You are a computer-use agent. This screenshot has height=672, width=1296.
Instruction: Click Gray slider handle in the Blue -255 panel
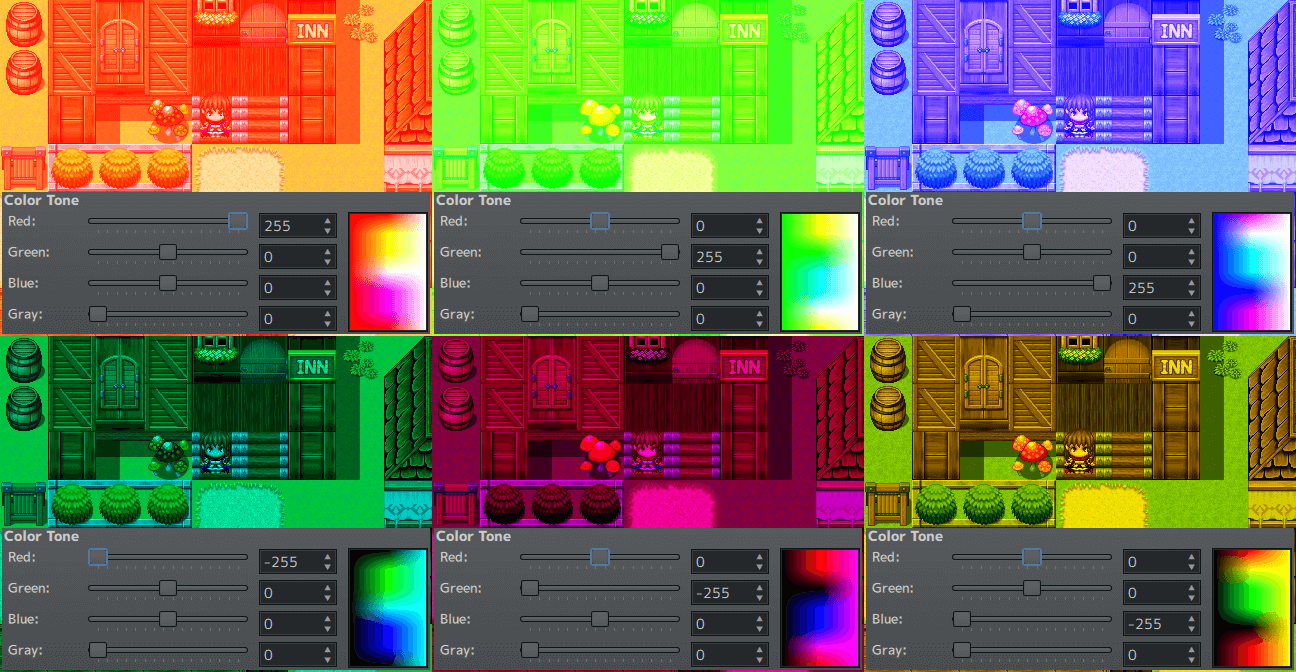click(x=962, y=650)
